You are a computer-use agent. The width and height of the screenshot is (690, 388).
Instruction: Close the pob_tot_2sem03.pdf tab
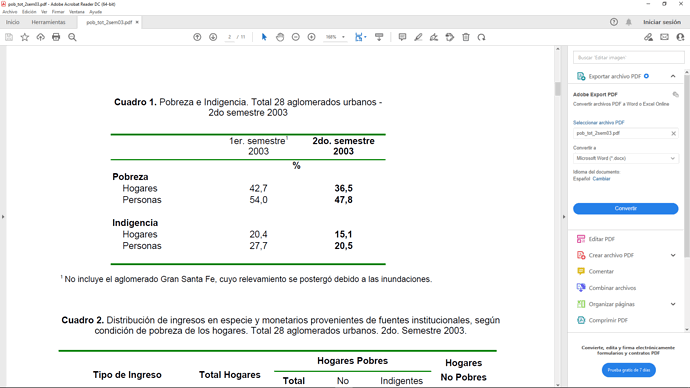click(x=137, y=22)
